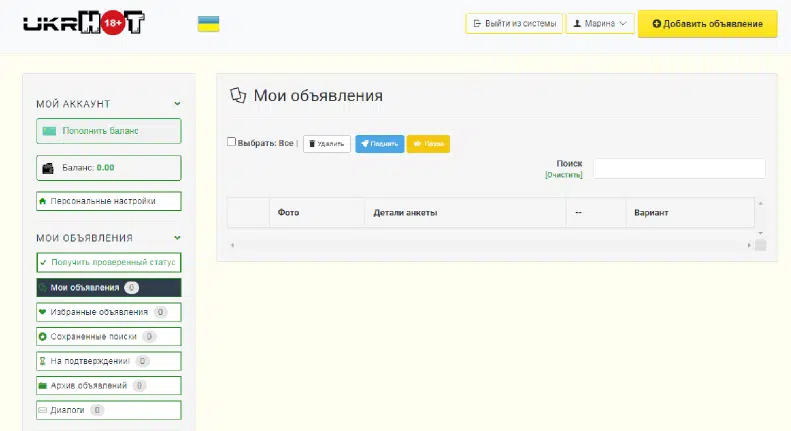Open Избранные объявления
Viewport: 791px width, 431px height.
click(108, 312)
